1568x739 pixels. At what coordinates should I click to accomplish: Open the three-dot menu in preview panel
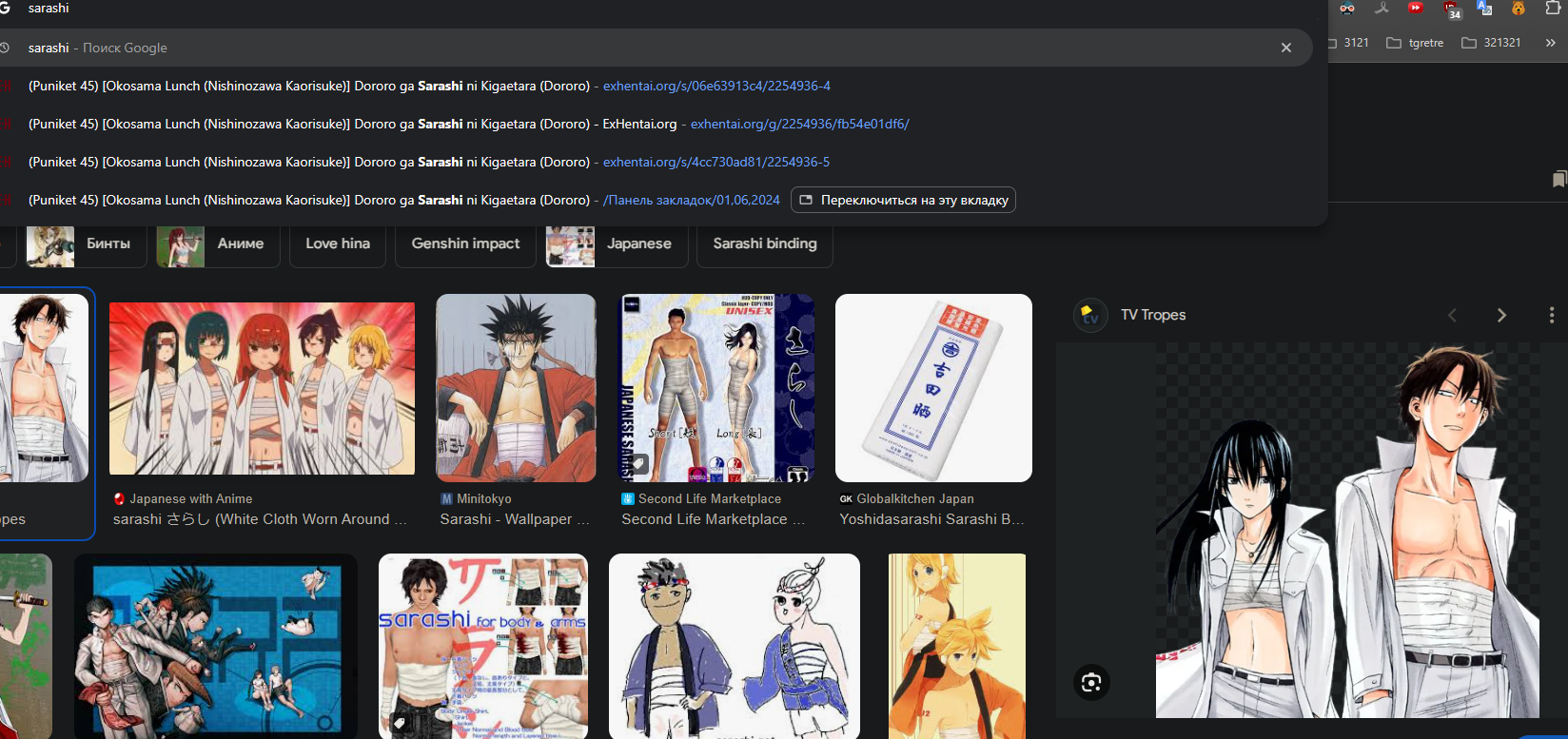click(1552, 315)
